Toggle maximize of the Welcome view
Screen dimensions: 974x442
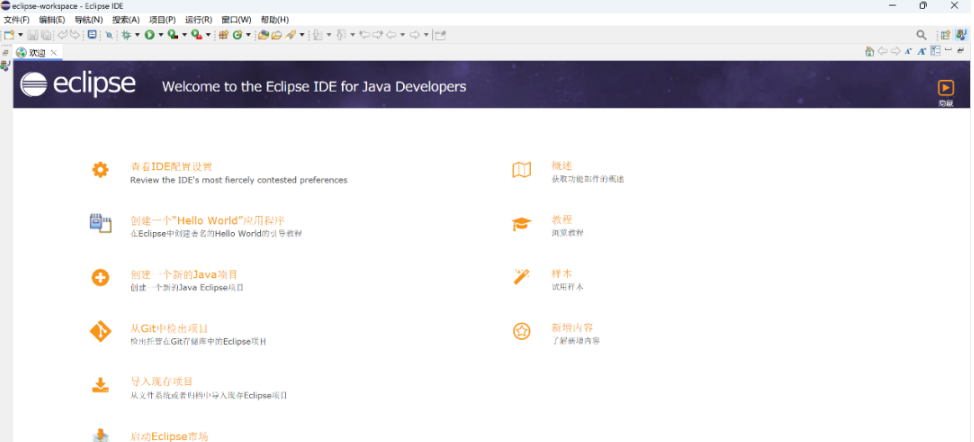tap(961, 50)
